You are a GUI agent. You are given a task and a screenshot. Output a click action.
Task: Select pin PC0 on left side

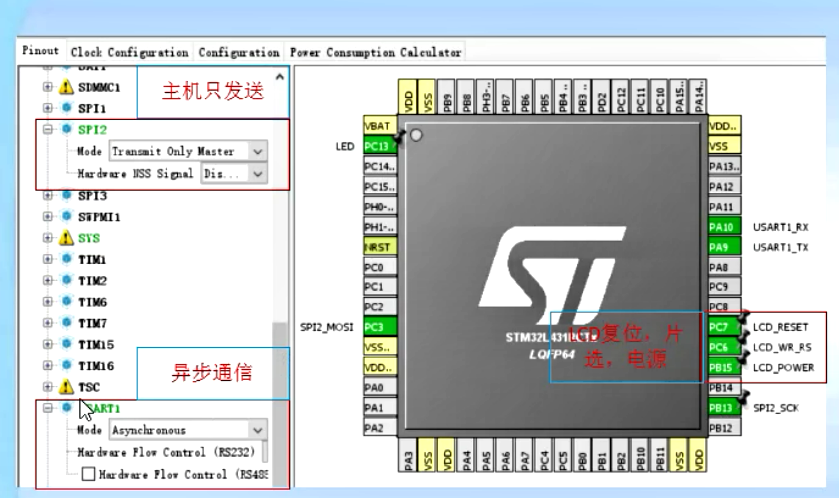click(x=380, y=266)
